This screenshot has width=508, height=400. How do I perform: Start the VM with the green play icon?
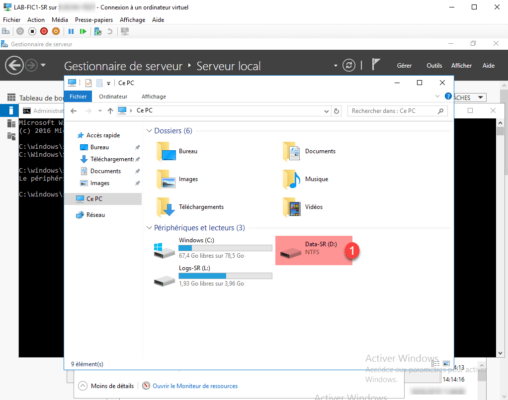point(83,31)
